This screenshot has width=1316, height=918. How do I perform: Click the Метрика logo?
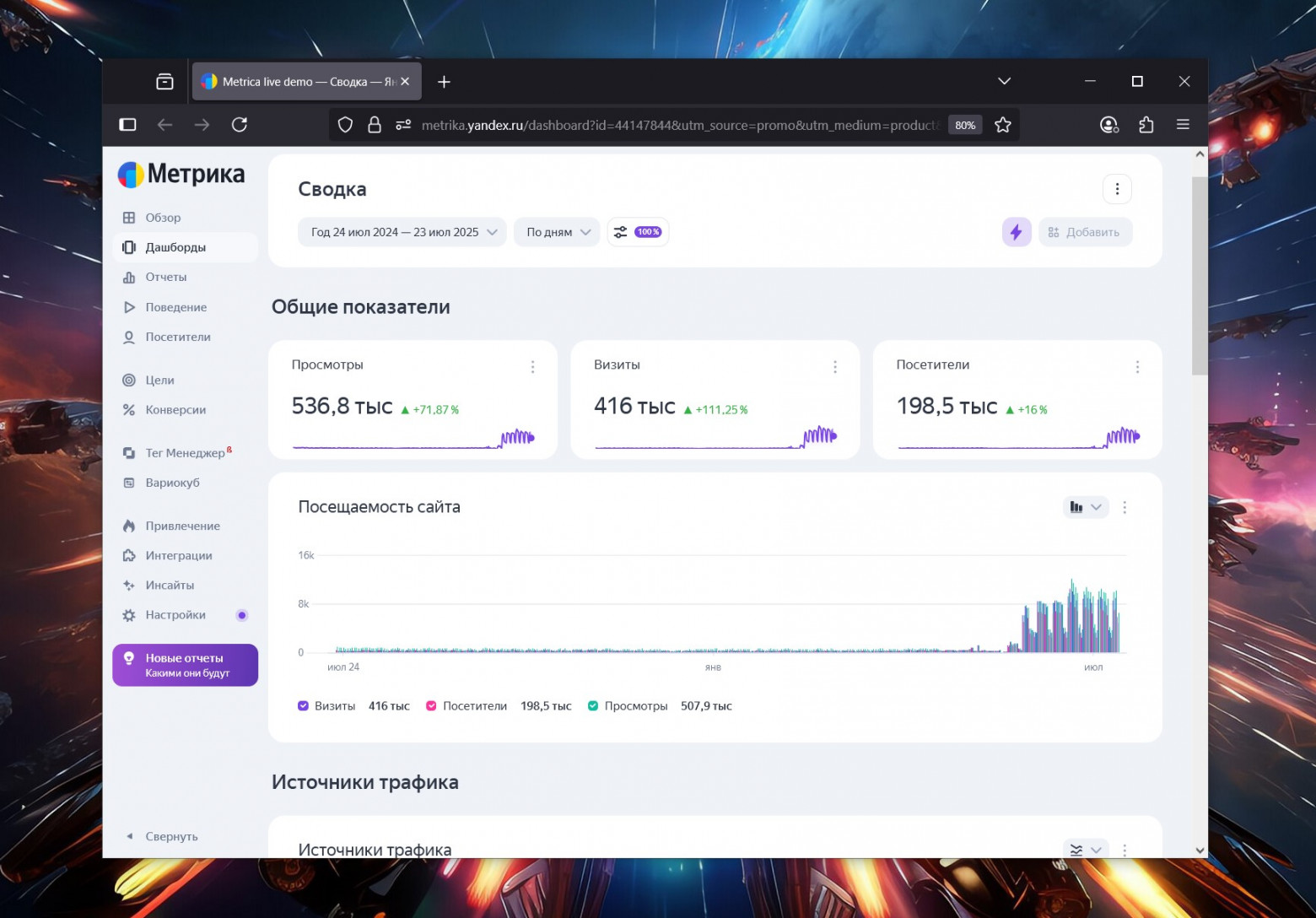tap(181, 175)
